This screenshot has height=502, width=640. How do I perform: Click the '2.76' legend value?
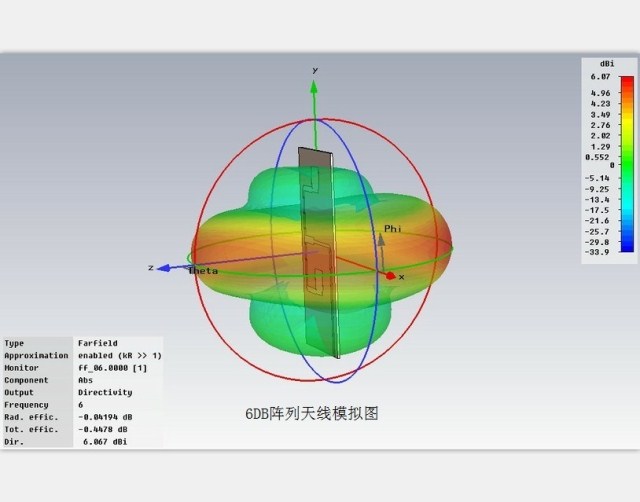600,125
